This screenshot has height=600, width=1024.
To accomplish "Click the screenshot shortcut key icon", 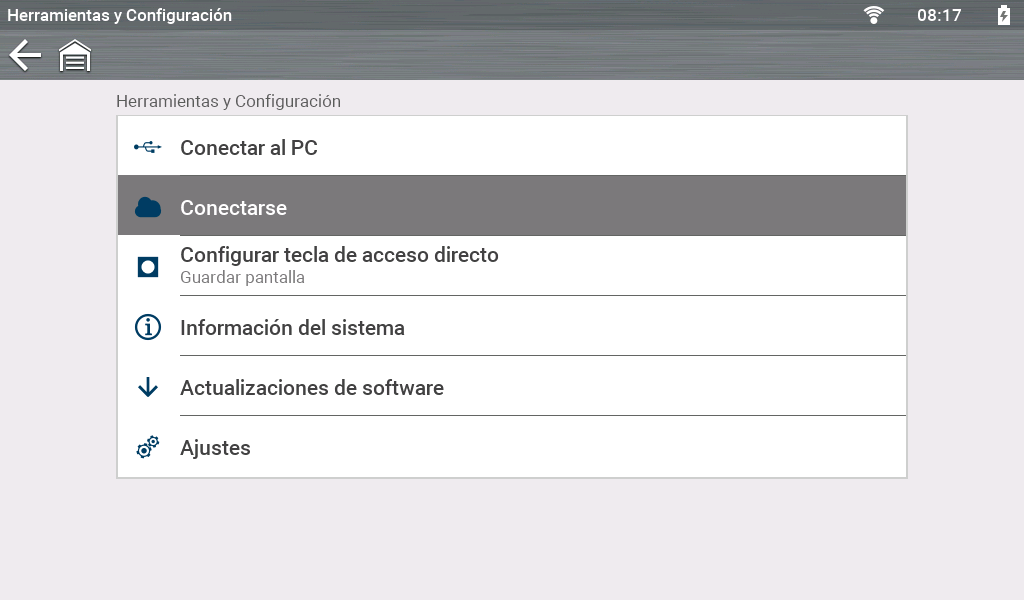I will coord(148,267).
